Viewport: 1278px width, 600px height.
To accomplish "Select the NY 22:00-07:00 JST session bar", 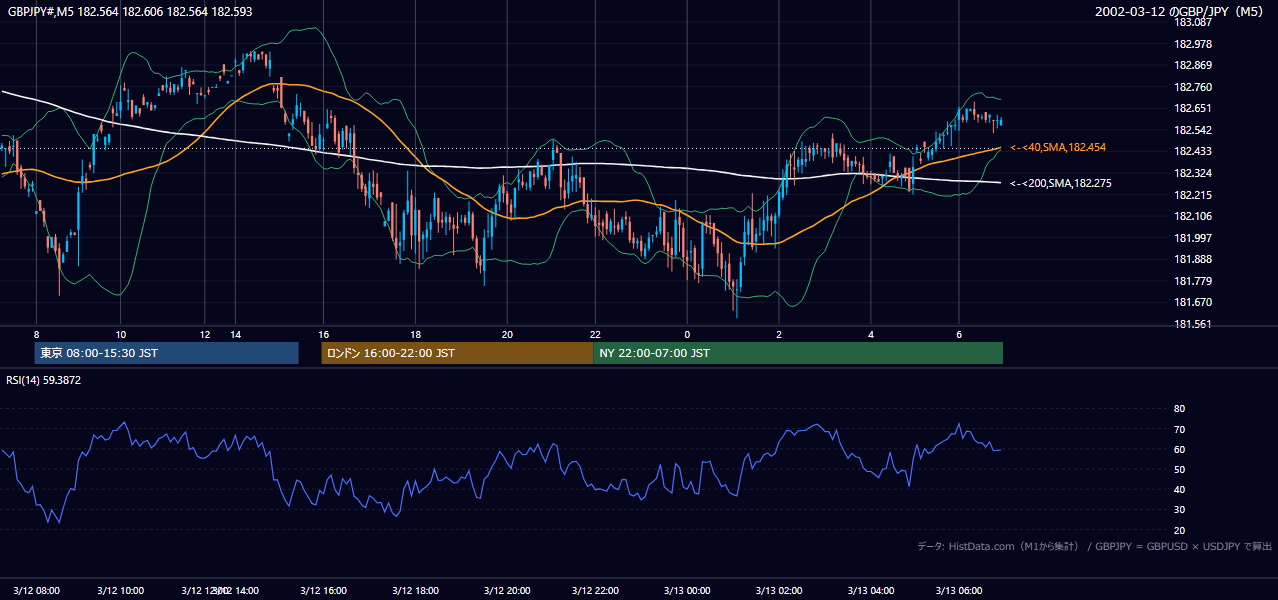I will (798, 353).
